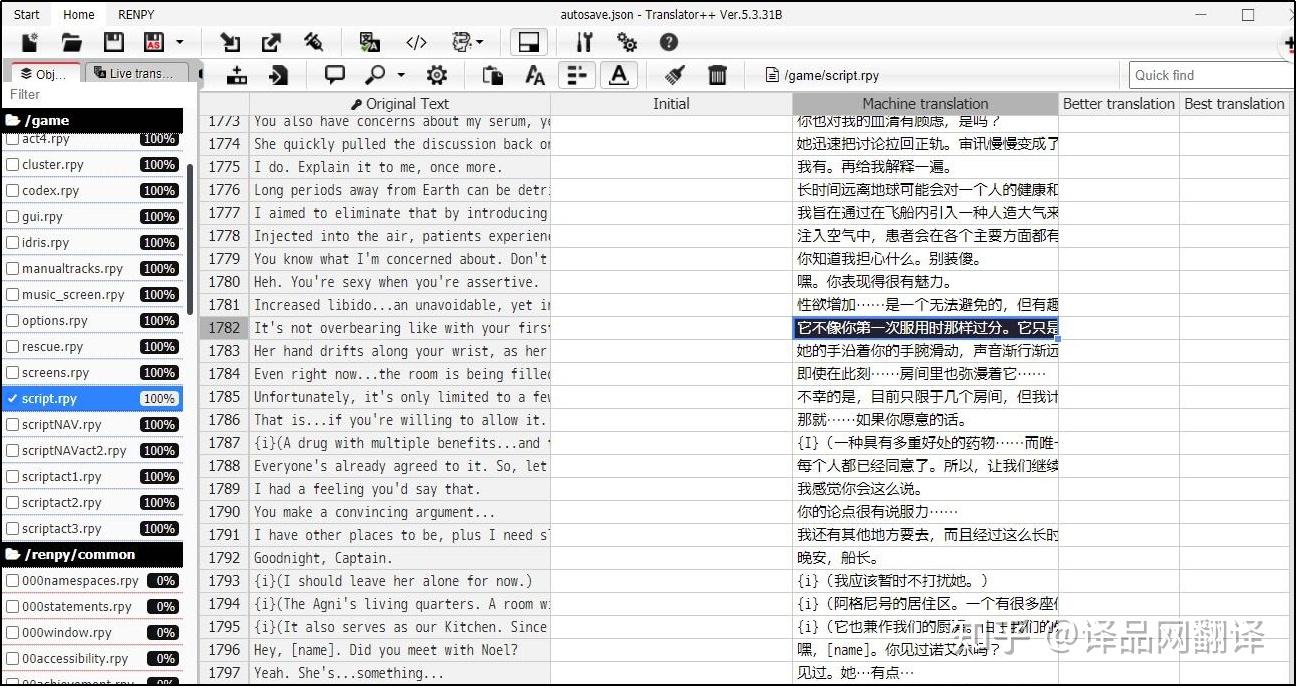Screen dimensions: 1298x688
Task: Click the 0% progress badge on 000statements.rpy
Action: [162, 606]
